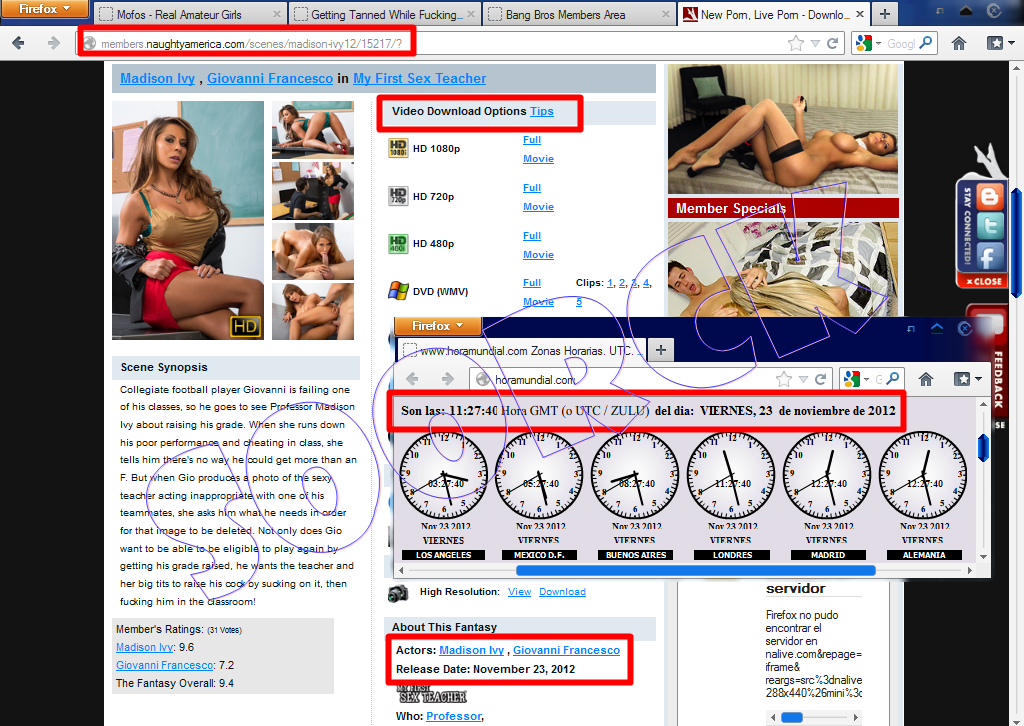The image size is (1024, 726).
Task: Open the Firefox menu in the main window
Action: (x=44, y=9)
